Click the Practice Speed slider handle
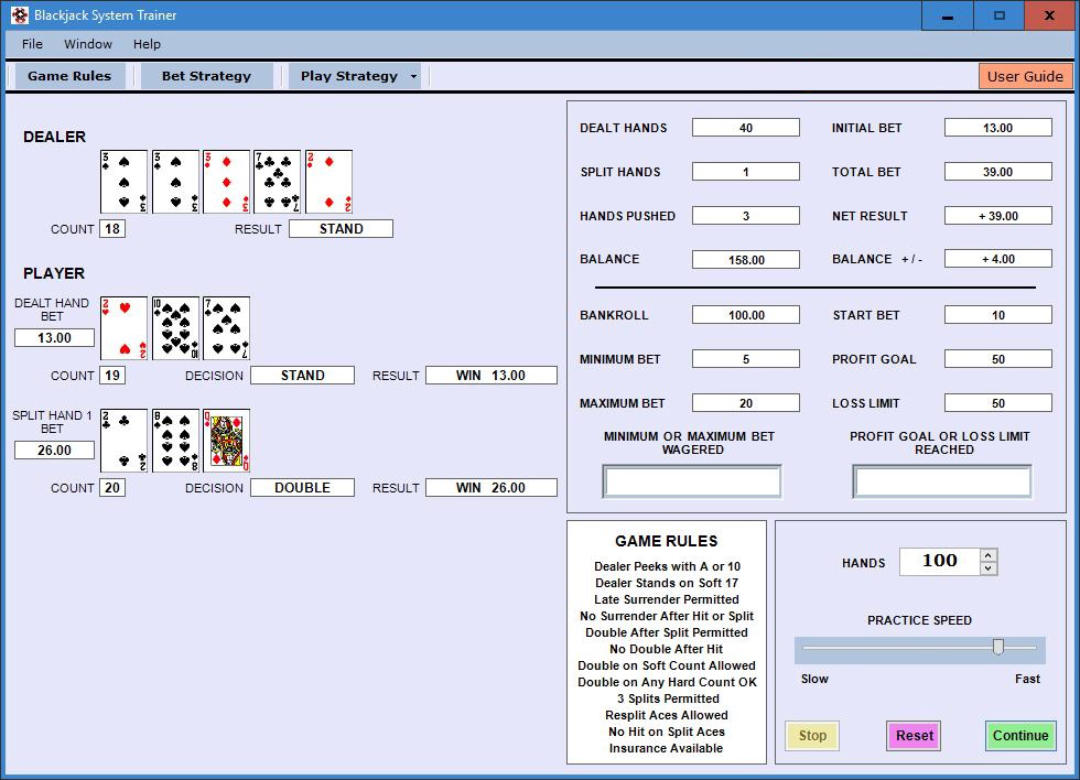Image resolution: width=1080 pixels, height=780 pixels. [998, 646]
